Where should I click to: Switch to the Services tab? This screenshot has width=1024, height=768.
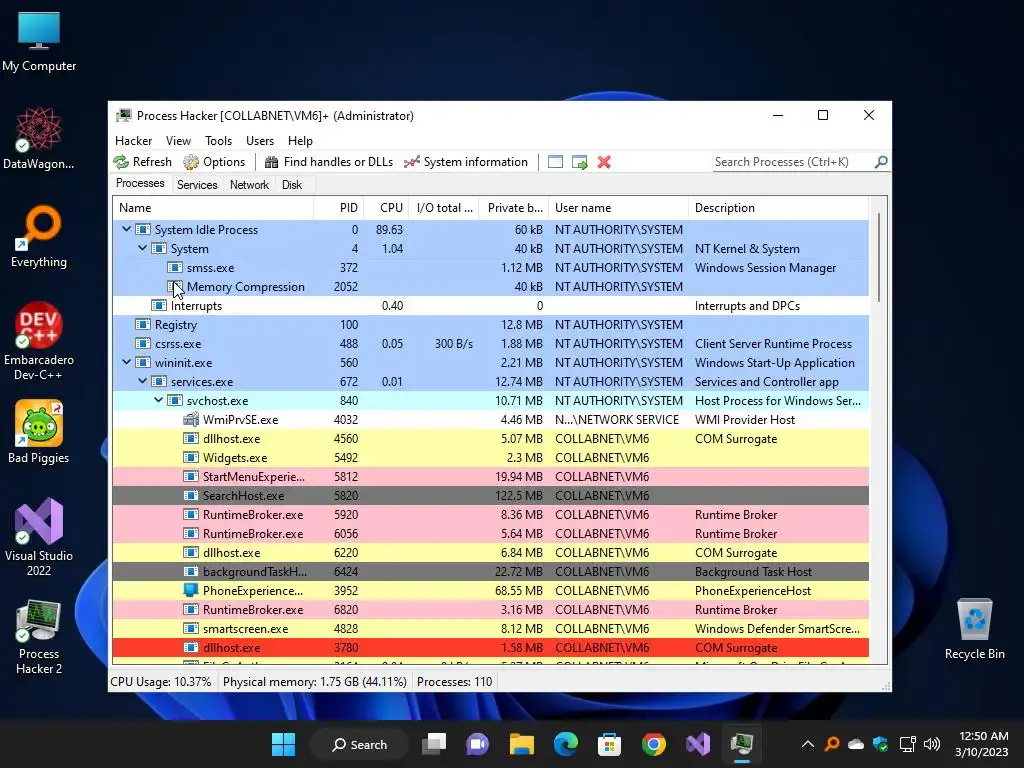pyautogui.click(x=197, y=185)
